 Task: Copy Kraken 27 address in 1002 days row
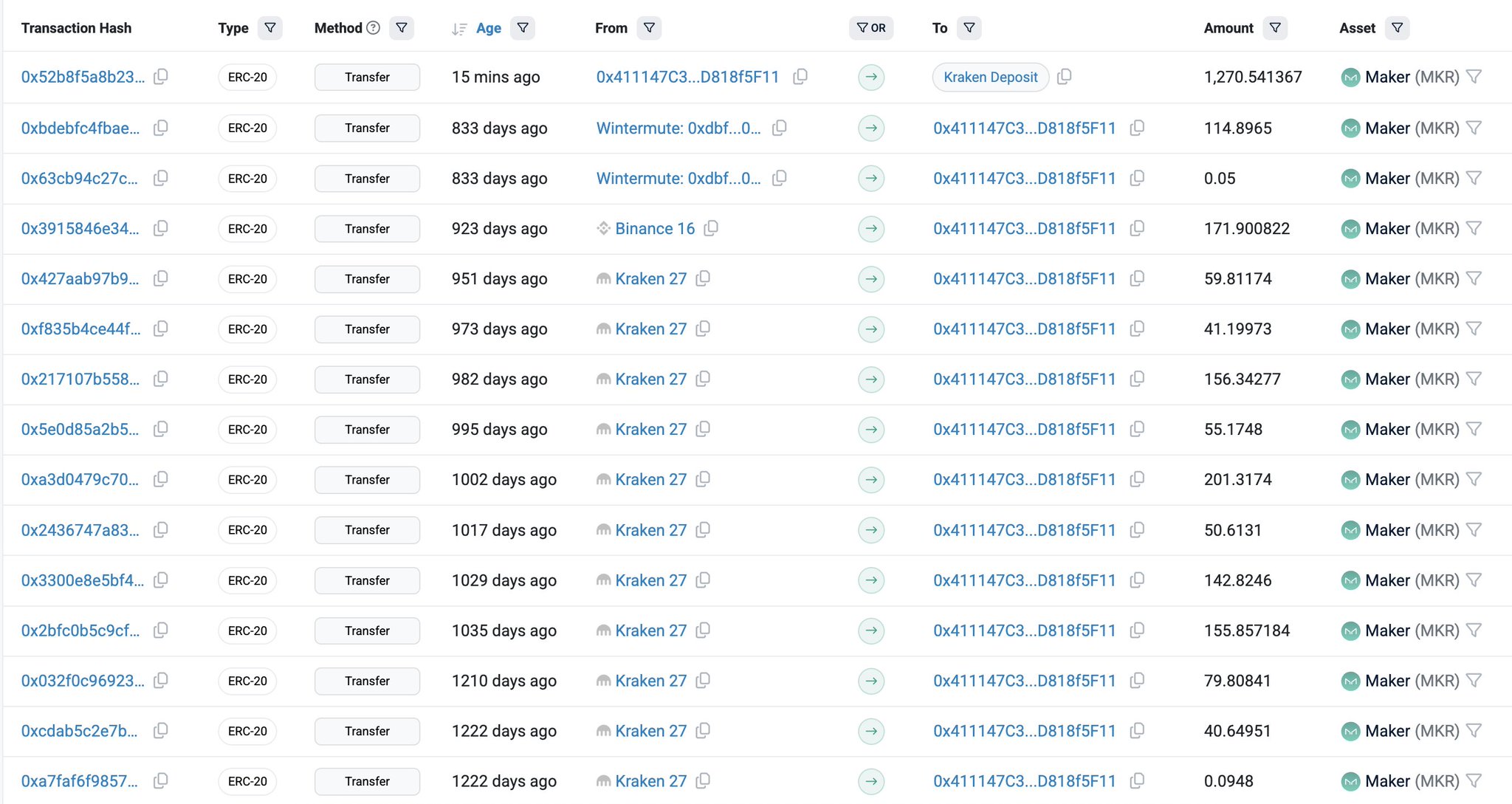(704, 480)
